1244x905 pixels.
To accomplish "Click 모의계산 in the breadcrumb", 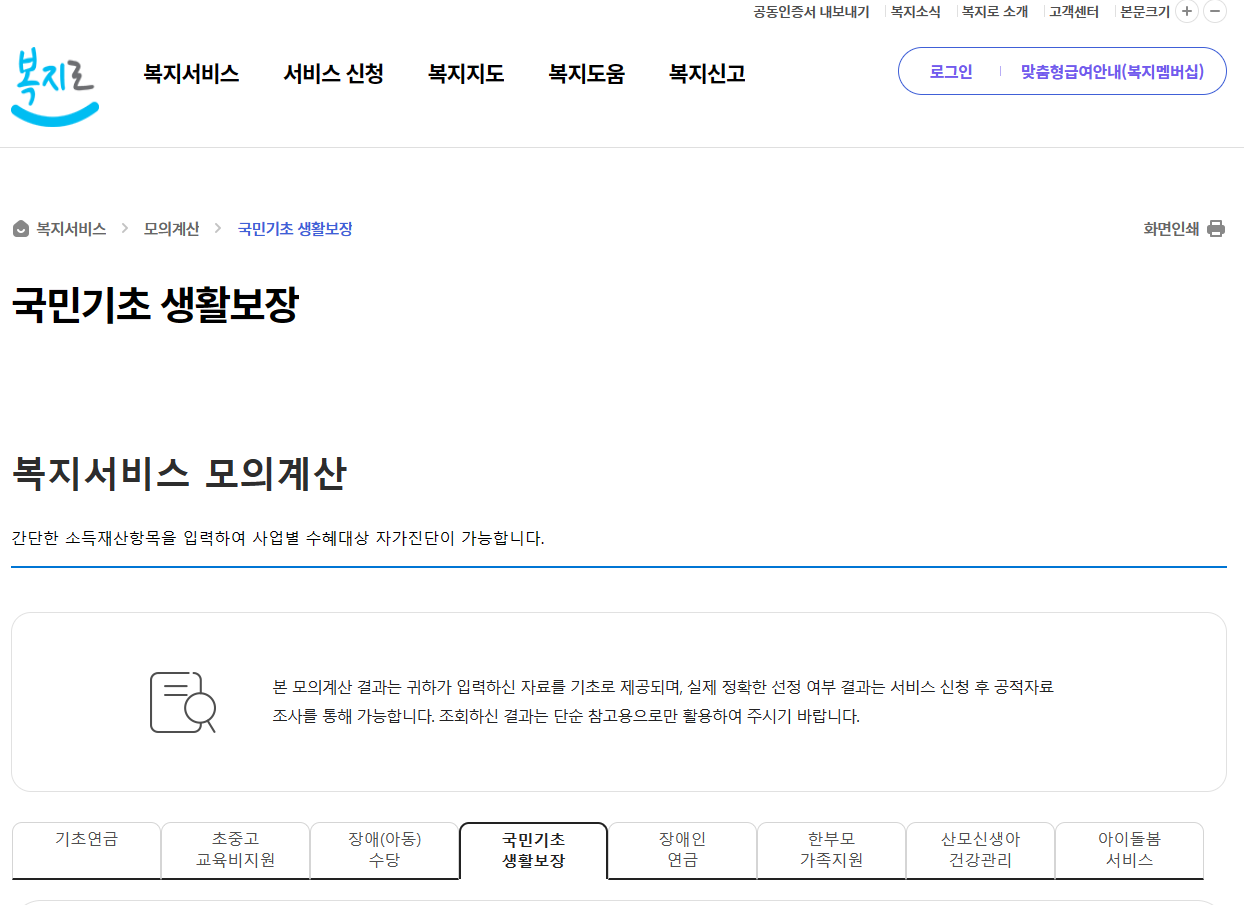I will [170, 228].
